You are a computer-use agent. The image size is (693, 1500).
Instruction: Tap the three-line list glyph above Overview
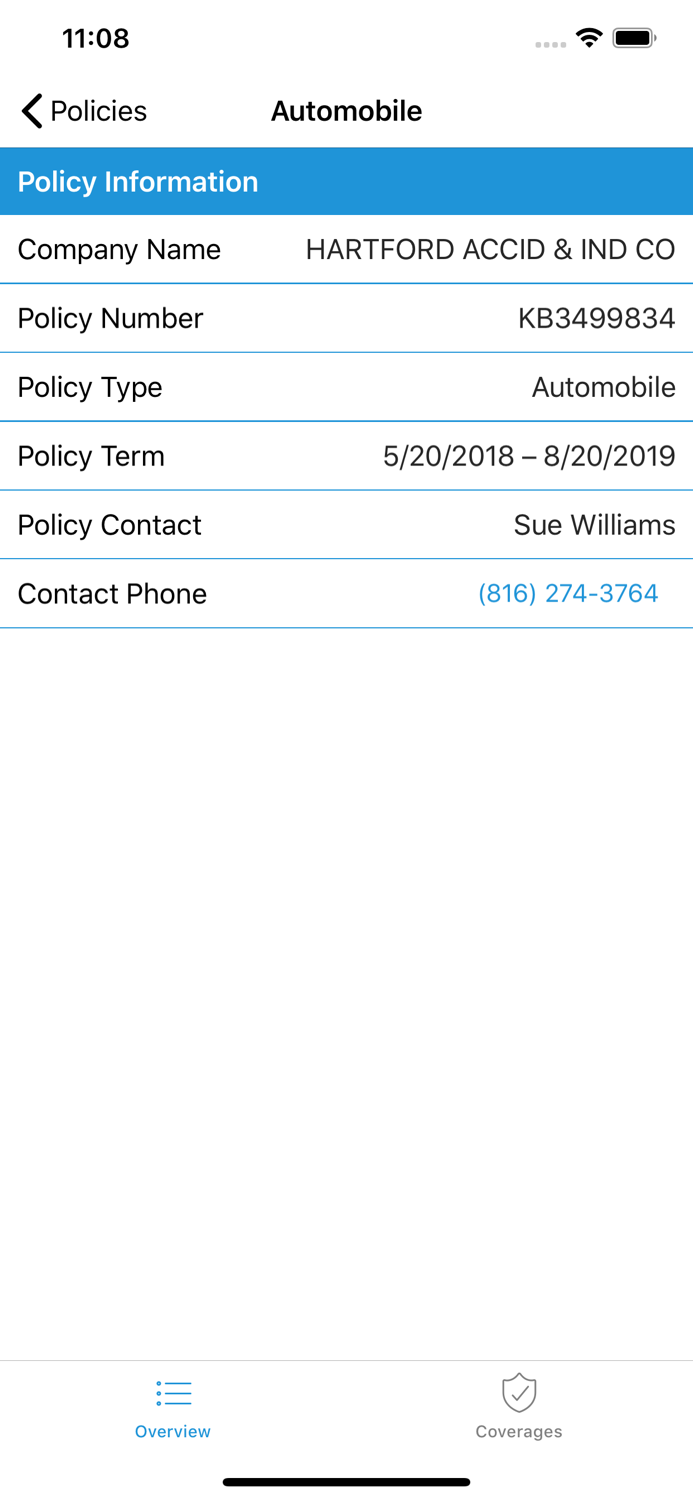point(173,1392)
